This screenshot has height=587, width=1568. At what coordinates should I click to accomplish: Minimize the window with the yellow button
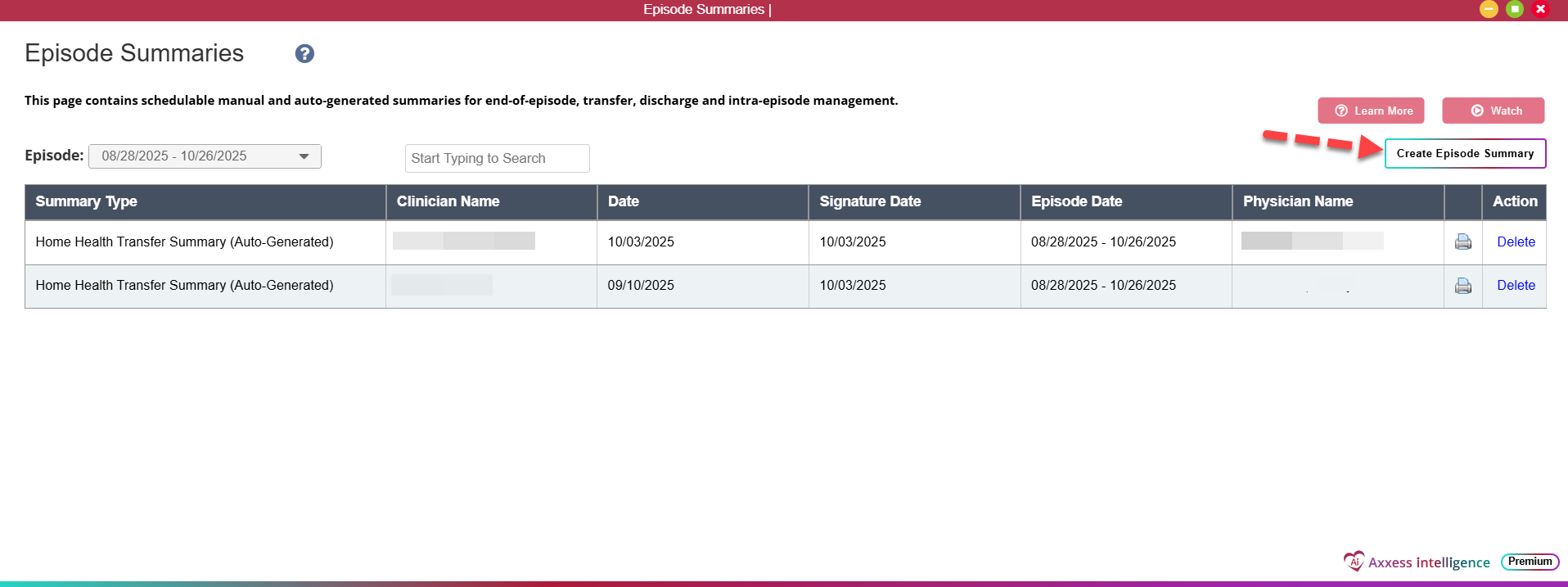(x=1489, y=9)
